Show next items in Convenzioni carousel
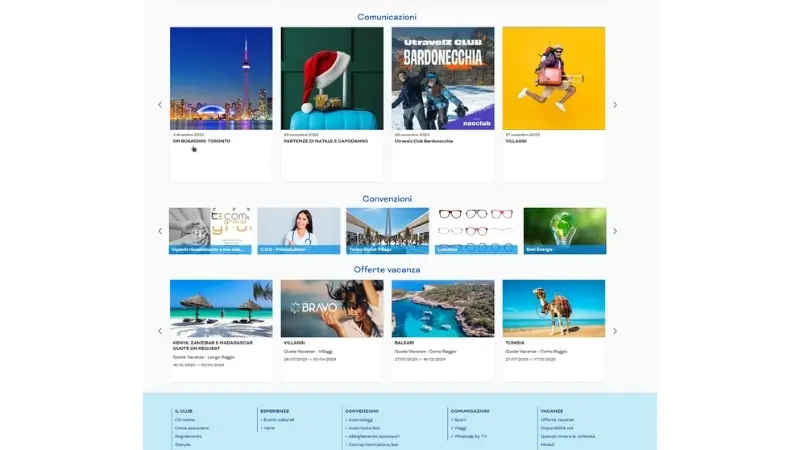The height and width of the screenshot is (450, 800). click(x=615, y=231)
